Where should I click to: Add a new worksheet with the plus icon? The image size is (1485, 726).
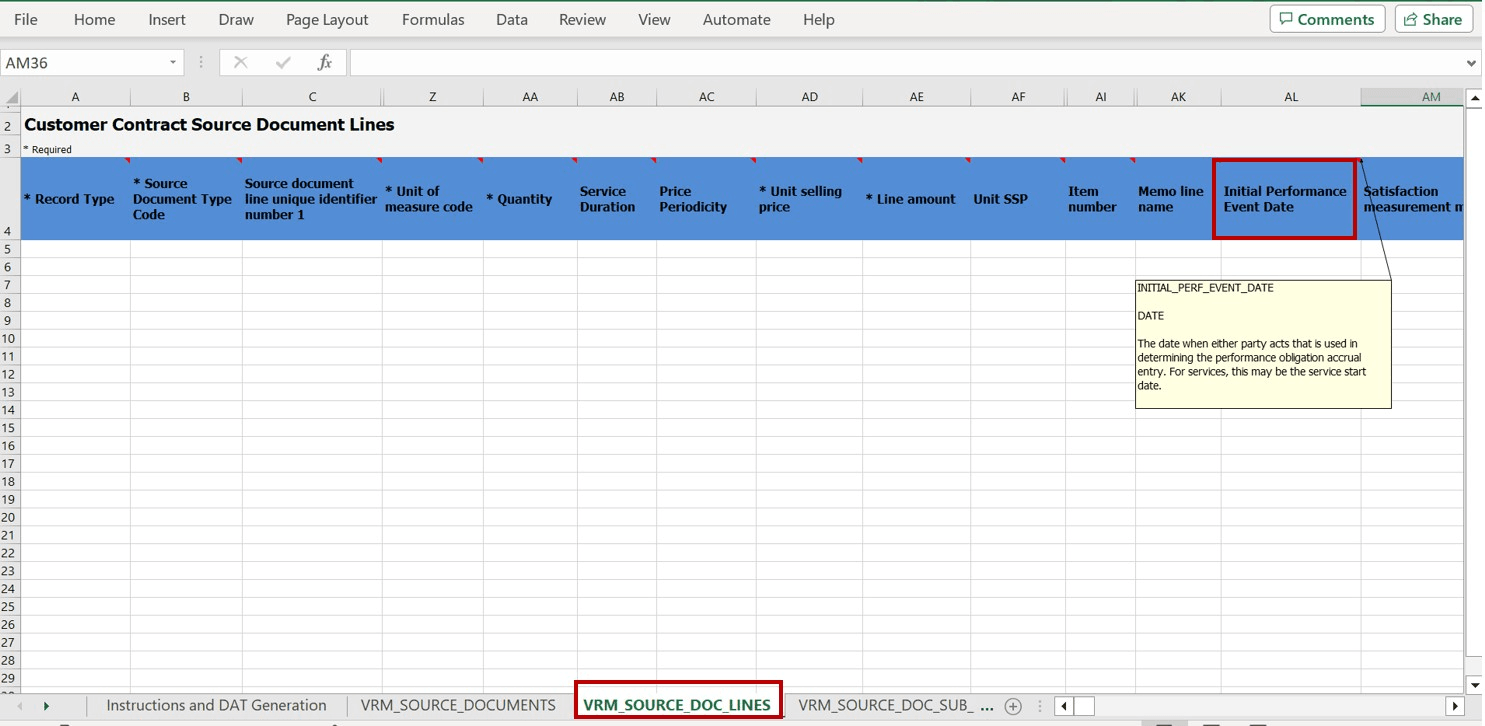click(x=1012, y=705)
